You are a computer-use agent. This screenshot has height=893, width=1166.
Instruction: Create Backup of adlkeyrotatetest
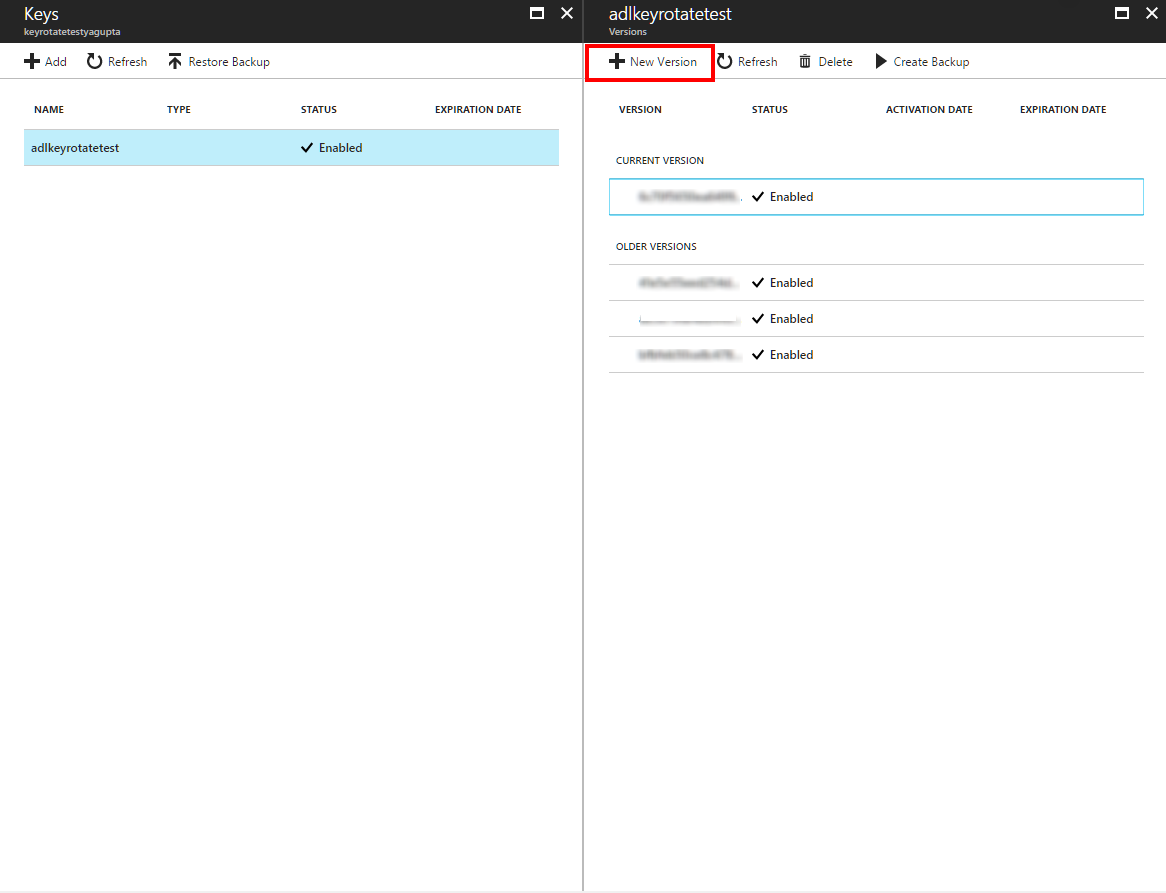tap(921, 61)
